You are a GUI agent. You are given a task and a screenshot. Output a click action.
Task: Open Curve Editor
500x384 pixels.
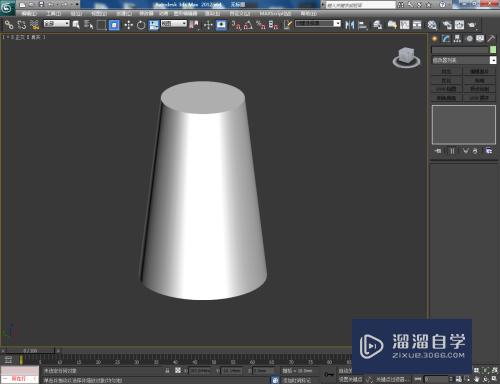tap(405, 25)
